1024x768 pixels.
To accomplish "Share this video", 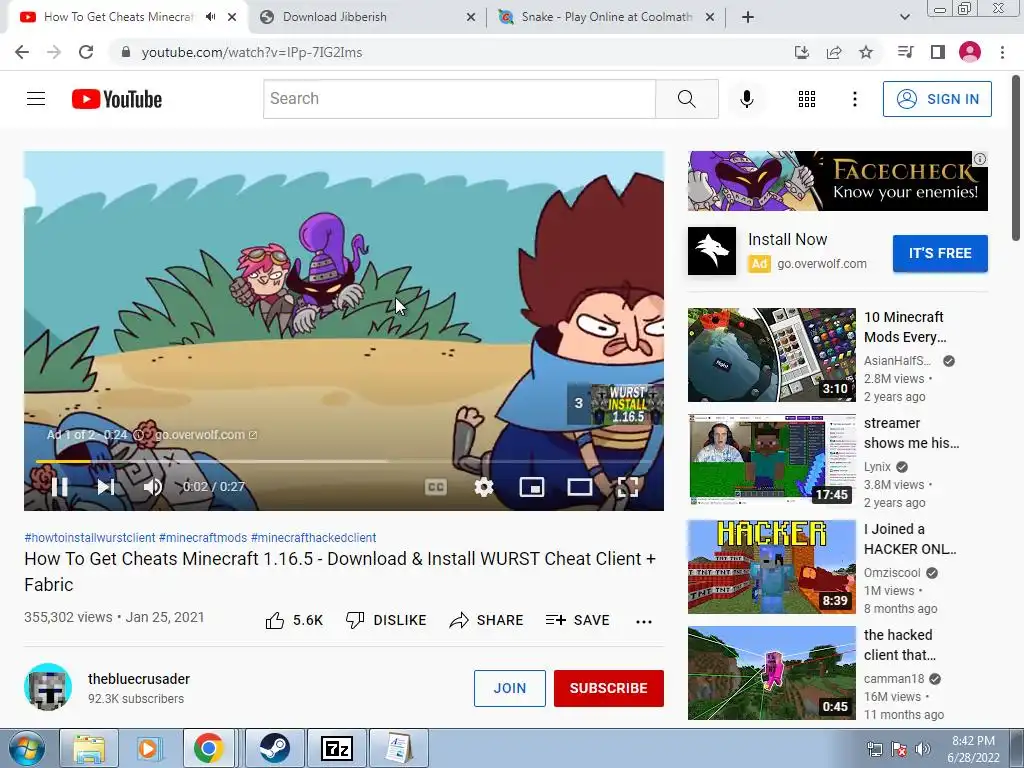I will 487,620.
